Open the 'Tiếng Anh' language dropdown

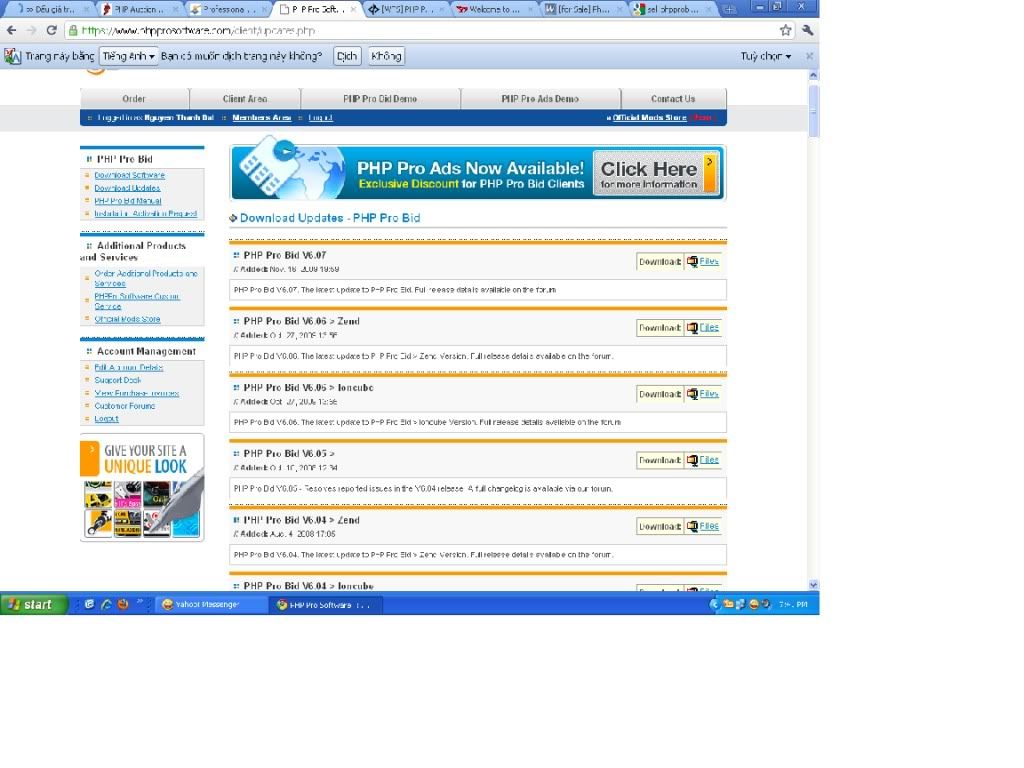click(x=129, y=56)
